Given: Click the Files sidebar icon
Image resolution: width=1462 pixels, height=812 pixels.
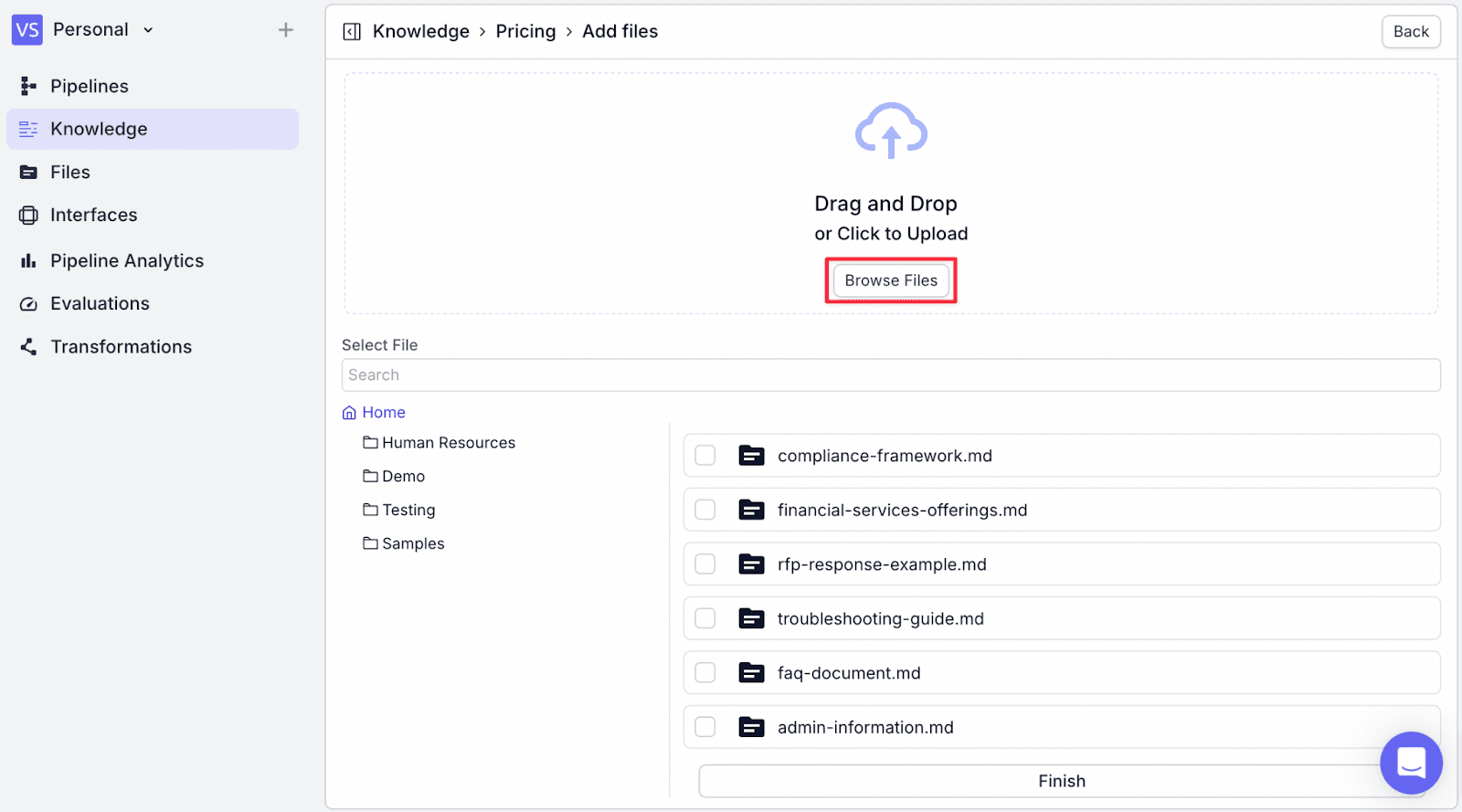Looking at the screenshot, I should pyautogui.click(x=28, y=172).
